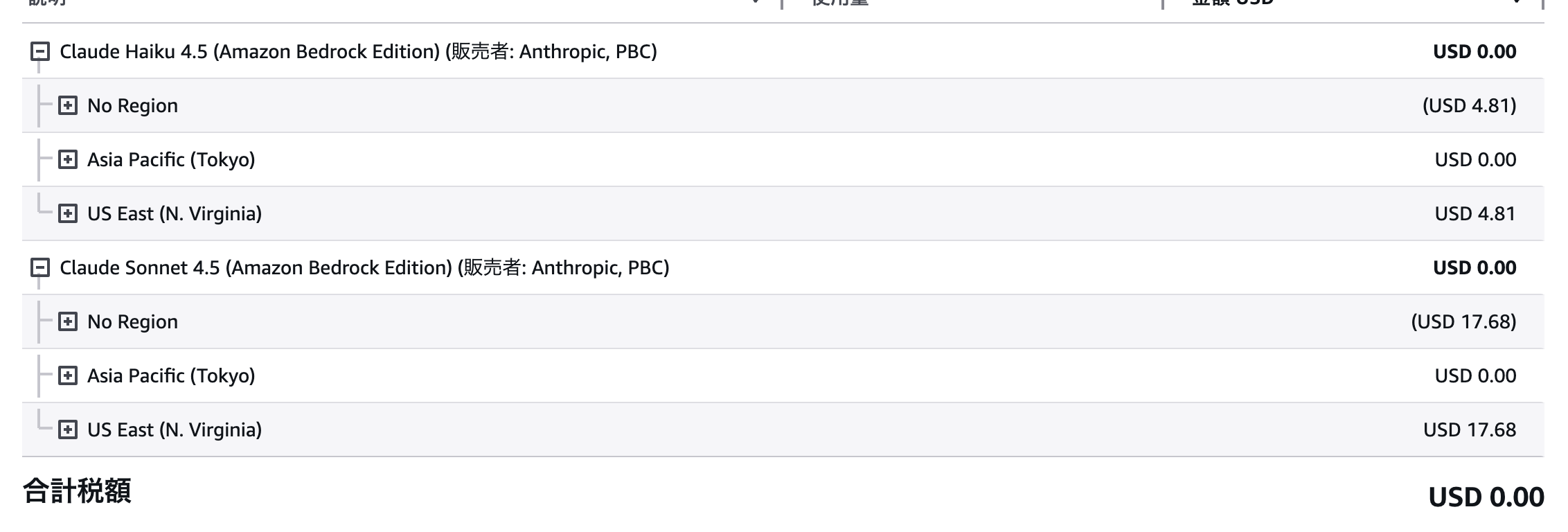
Task: Click the (USD 17.68) No Region credit amount
Action: pyautogui.click(x=1463, y=322)
